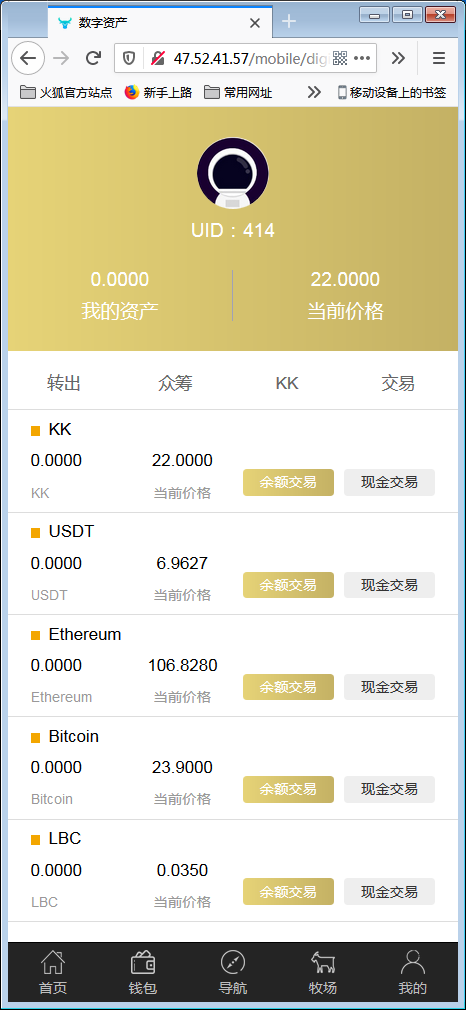Open the Firefox hamburger menu
This screenshot has width=466, height=1010.
439,59
